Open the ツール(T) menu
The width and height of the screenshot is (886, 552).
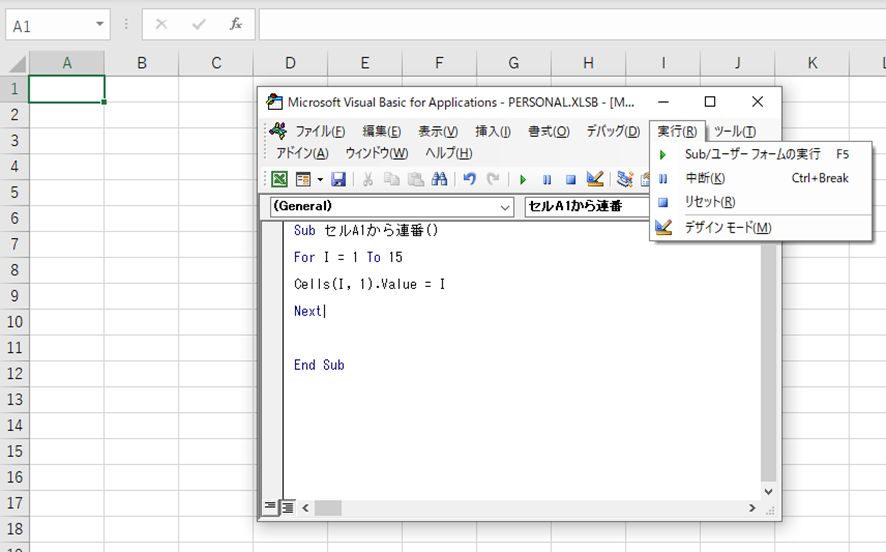(x=735, y=132)
